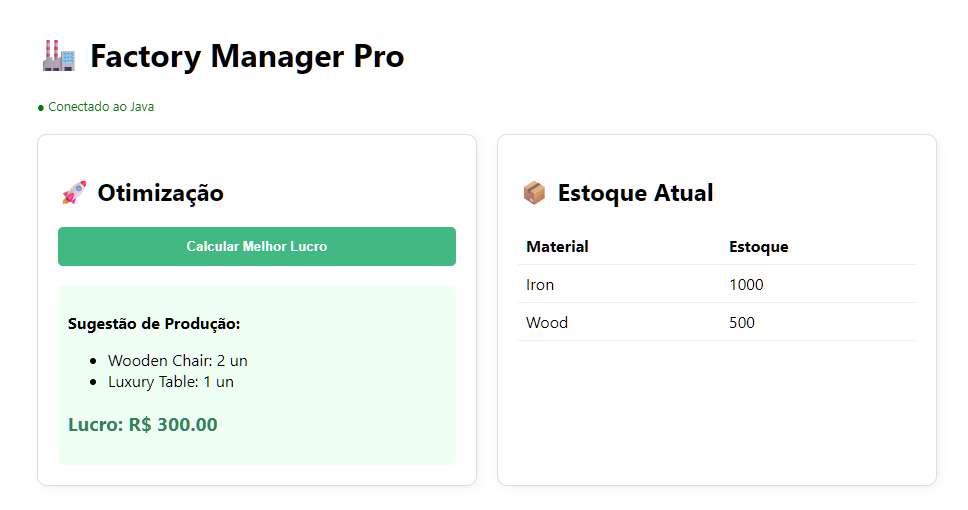Click the Wood stock value 500
968x510 pixels.
point(742,323)
